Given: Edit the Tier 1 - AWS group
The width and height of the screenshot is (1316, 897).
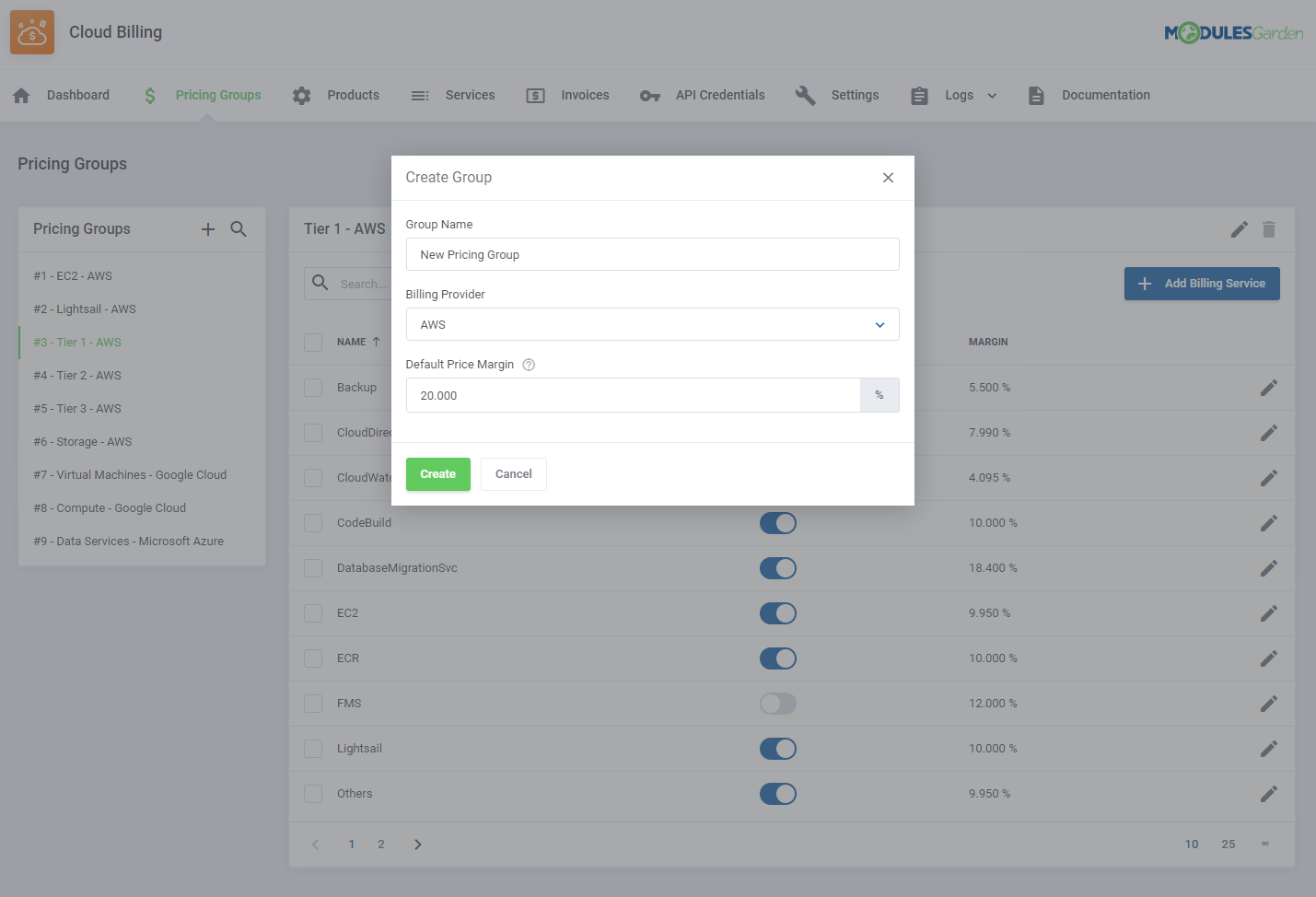Looking at the screenshot, I should [x=1240, y=229].
